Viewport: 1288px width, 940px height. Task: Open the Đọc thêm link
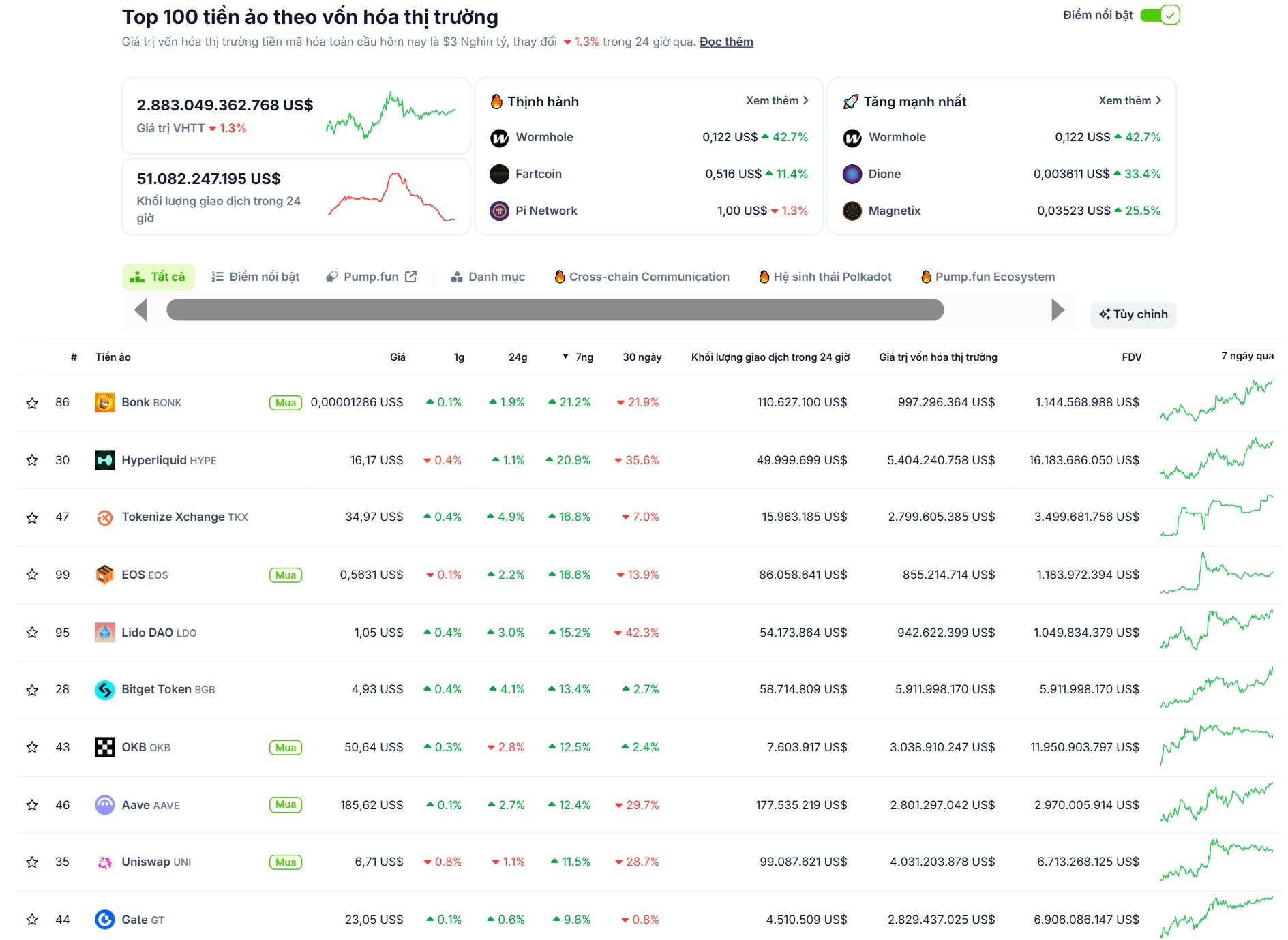[x=726, y=42]
